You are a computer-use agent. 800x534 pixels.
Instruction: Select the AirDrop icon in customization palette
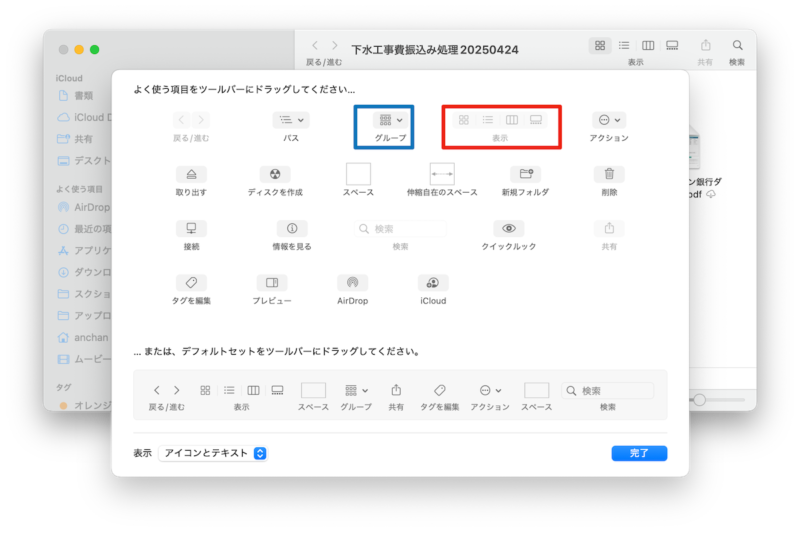tap(351, 283)
